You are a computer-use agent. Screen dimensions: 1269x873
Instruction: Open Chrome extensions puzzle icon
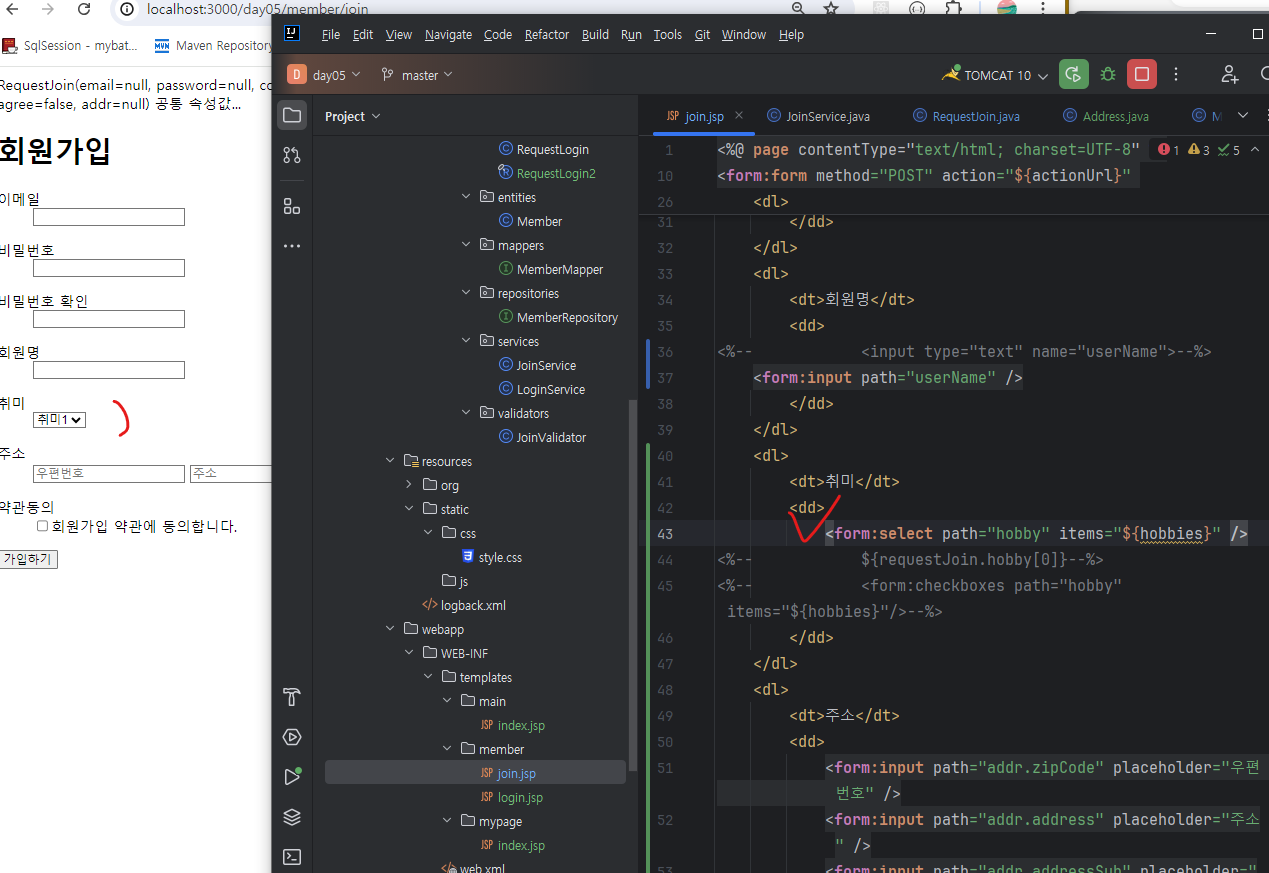point(954,9)
